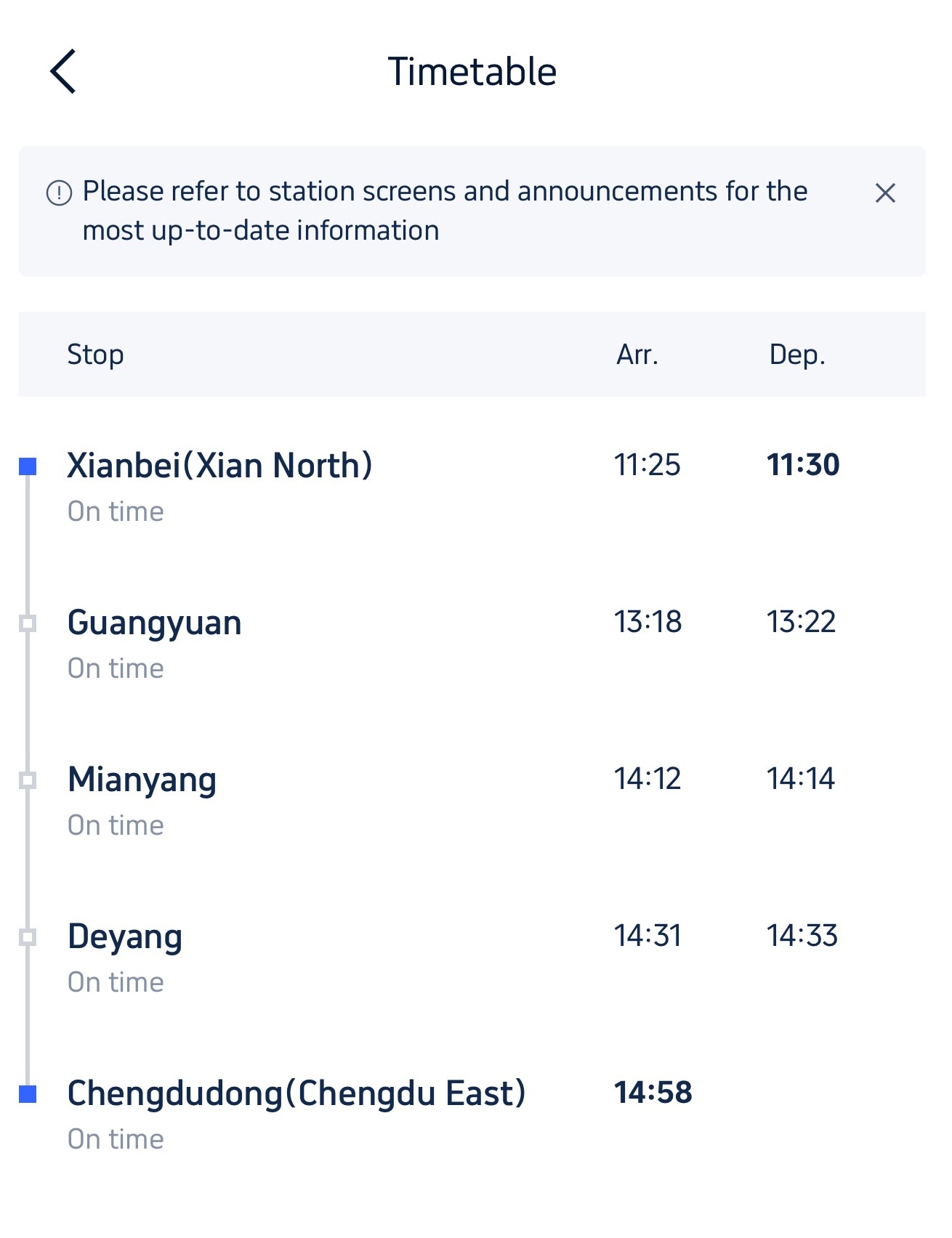
Task: Click the Dep. column header
Action: (x=797, y=355)
